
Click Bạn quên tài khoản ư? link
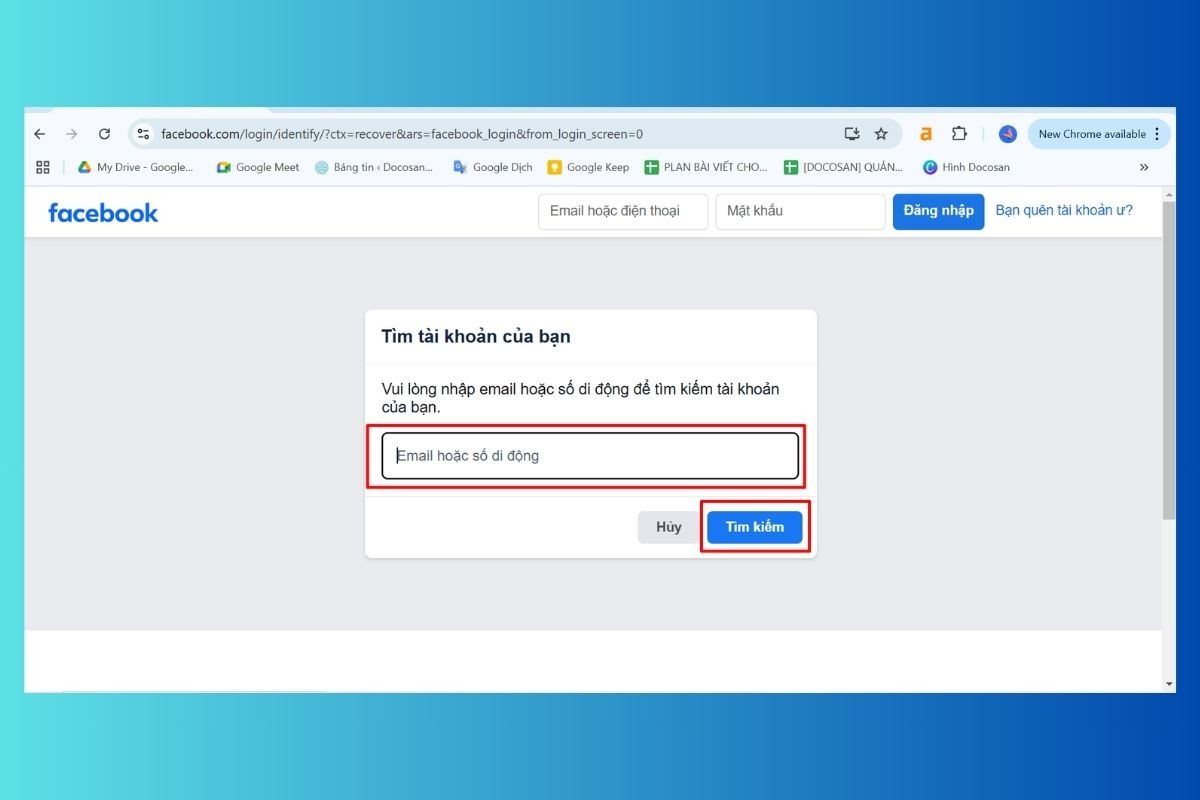click(x=1064, y=211)
